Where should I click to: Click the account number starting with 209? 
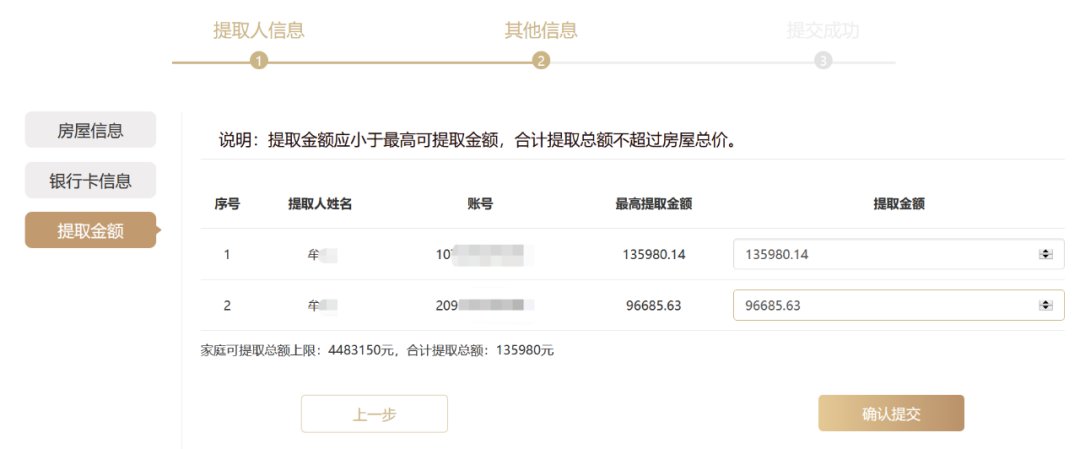484,305
